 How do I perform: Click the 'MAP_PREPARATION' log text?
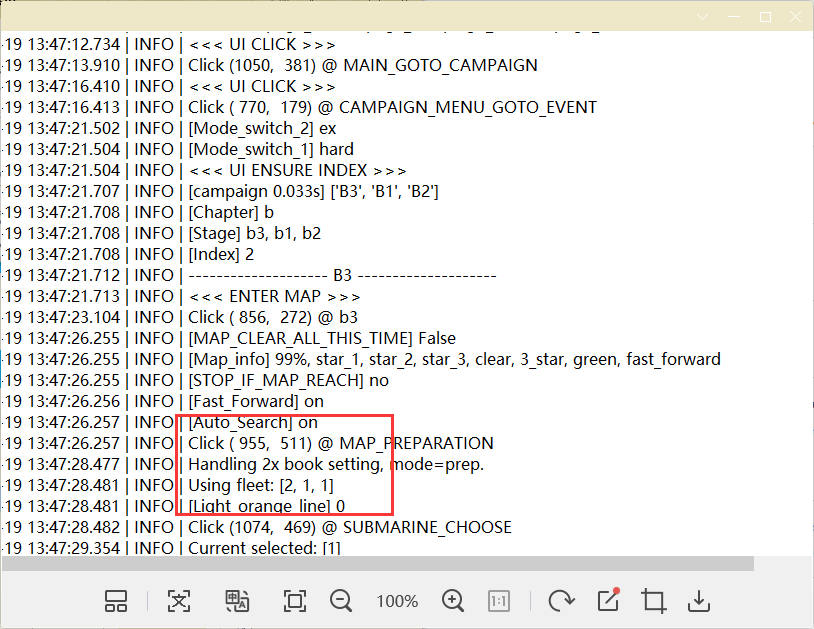[416, 443]
